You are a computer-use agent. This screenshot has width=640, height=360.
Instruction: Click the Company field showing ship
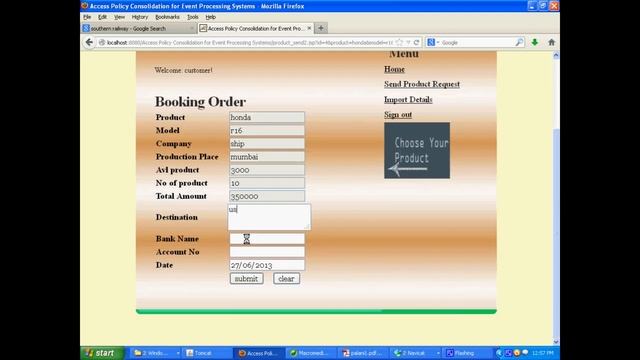(x=267, y=144)
